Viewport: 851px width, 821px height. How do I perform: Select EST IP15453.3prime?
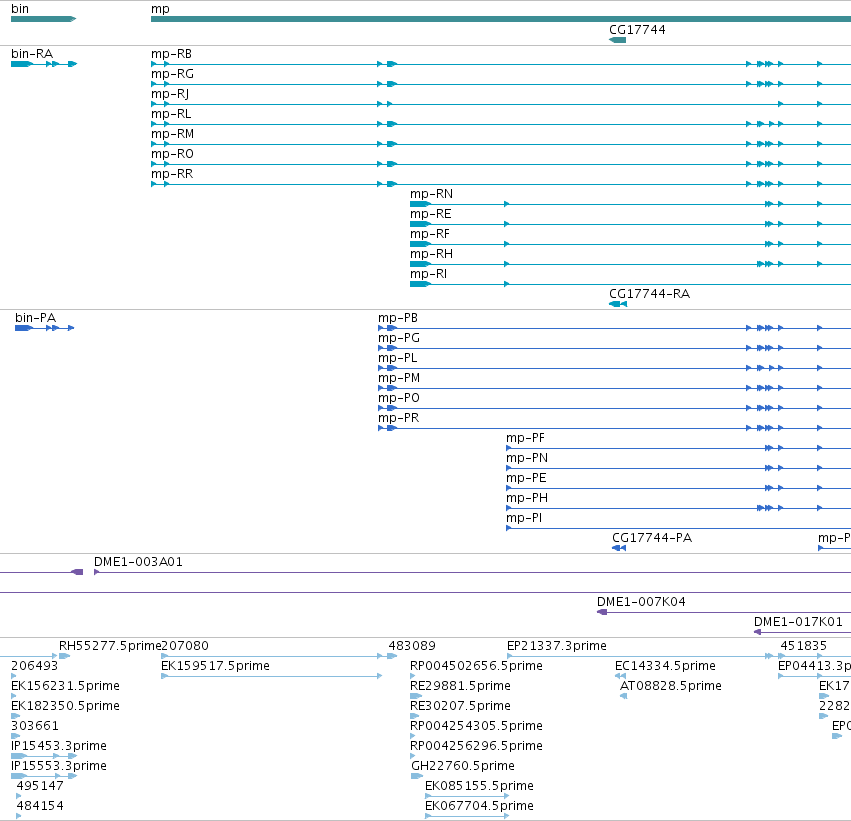(x=59, y=747)
